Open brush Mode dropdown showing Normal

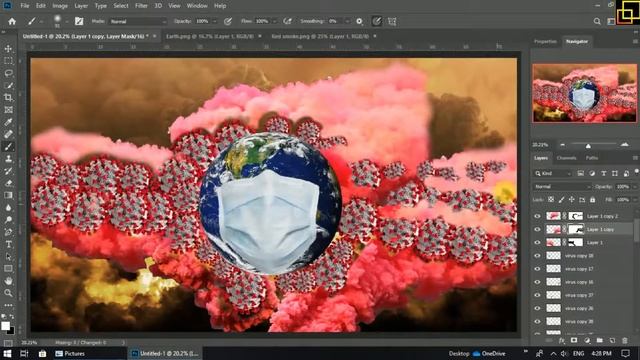138,21
